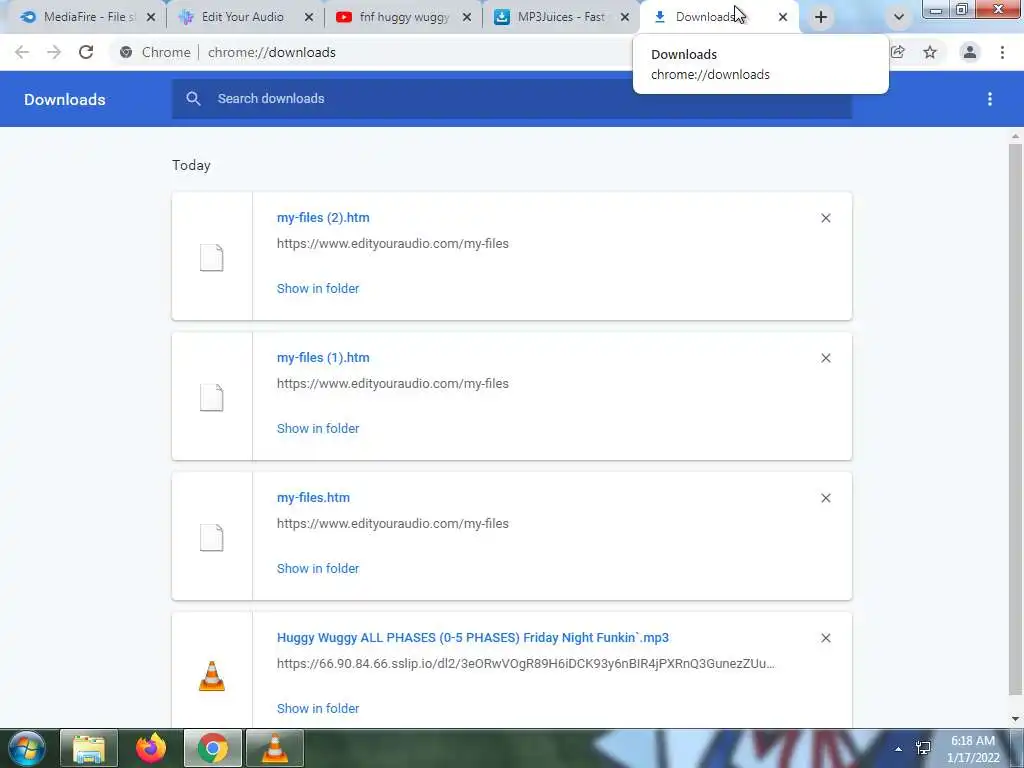Open VLC from the taskbar
Image resolution: width=1024 pixels, height=768 pixels.
pyautogui.click(x=275, y=748)
